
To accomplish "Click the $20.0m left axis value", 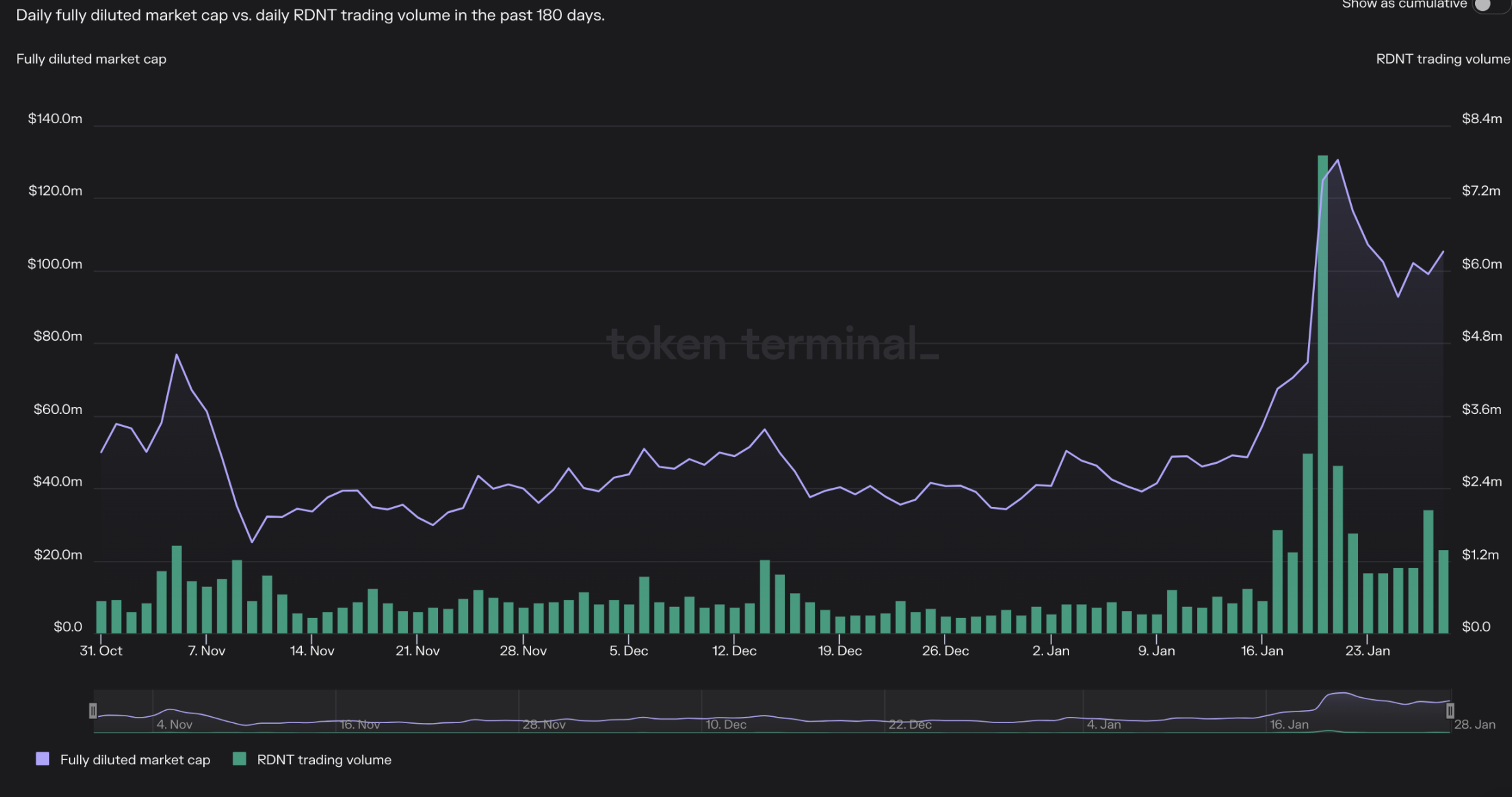I will [57, 555].
